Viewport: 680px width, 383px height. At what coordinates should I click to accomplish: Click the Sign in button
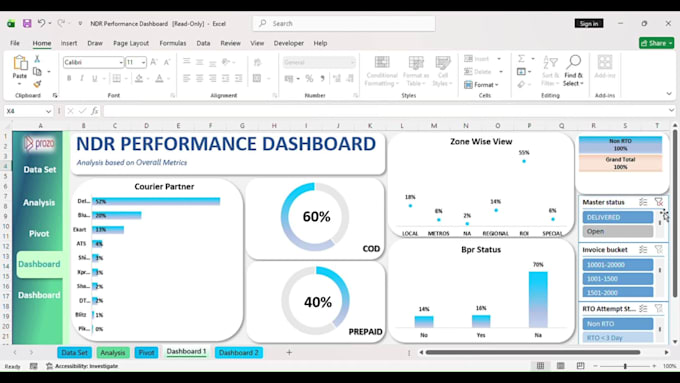589,23
